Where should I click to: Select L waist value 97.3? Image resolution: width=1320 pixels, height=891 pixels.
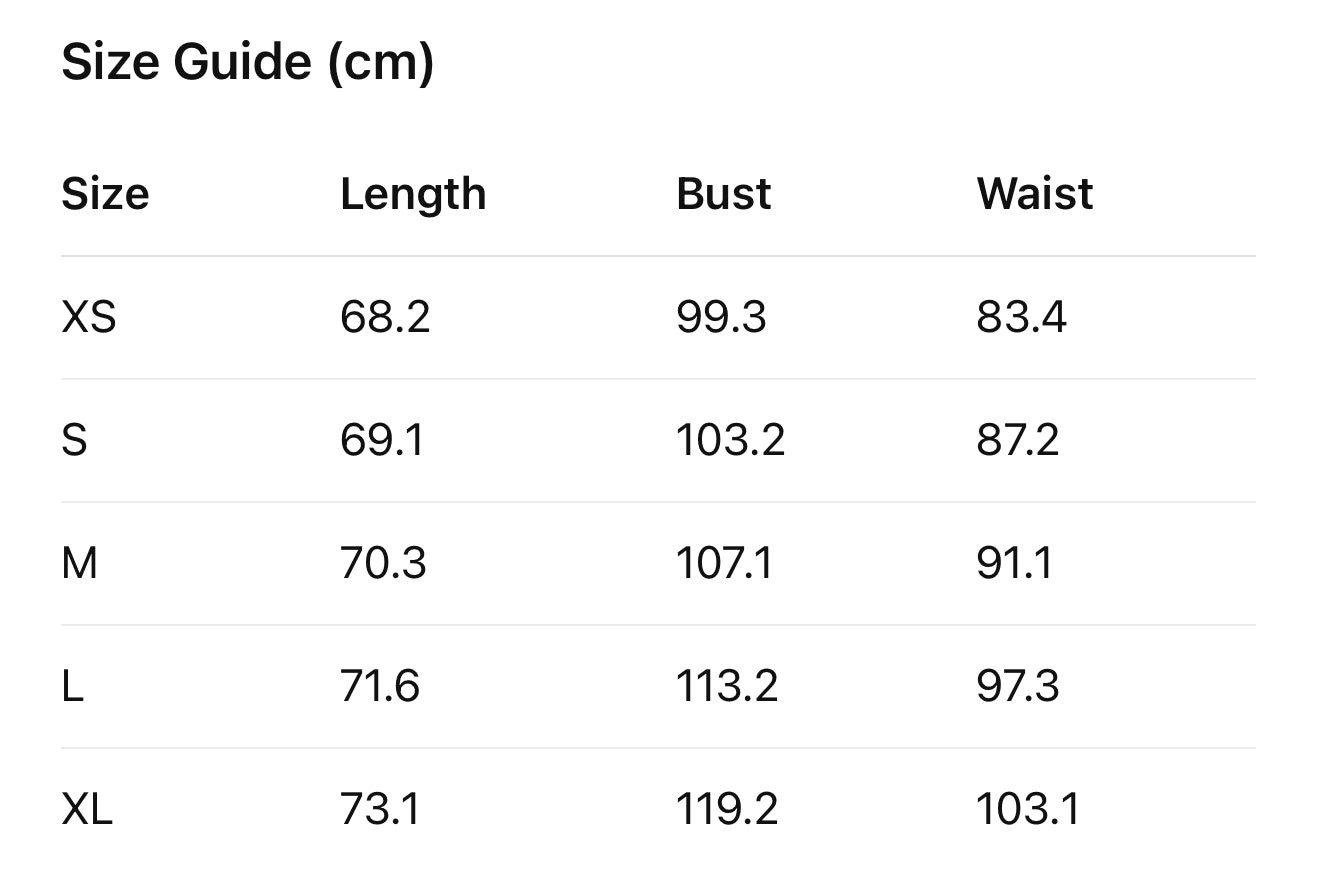pyautogui.click(x=1017, y=687)
